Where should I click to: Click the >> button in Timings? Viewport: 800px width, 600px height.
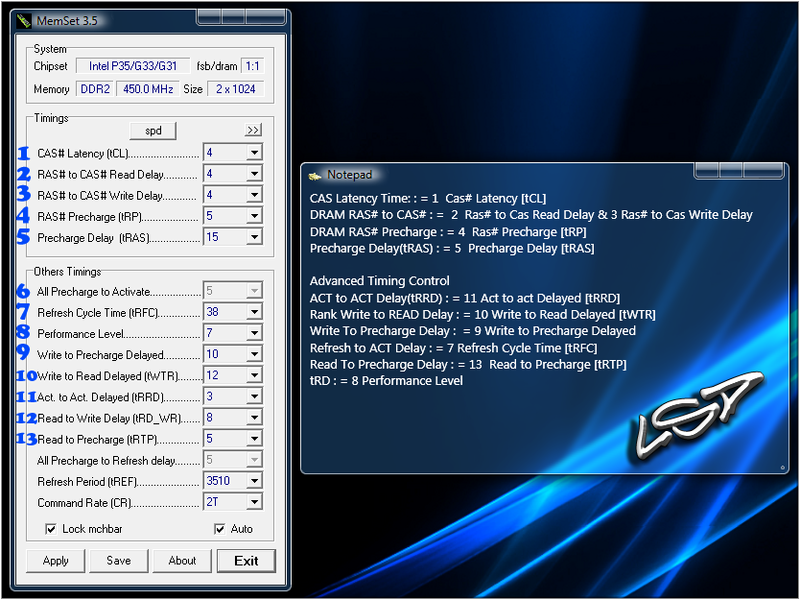click(253, 130)
